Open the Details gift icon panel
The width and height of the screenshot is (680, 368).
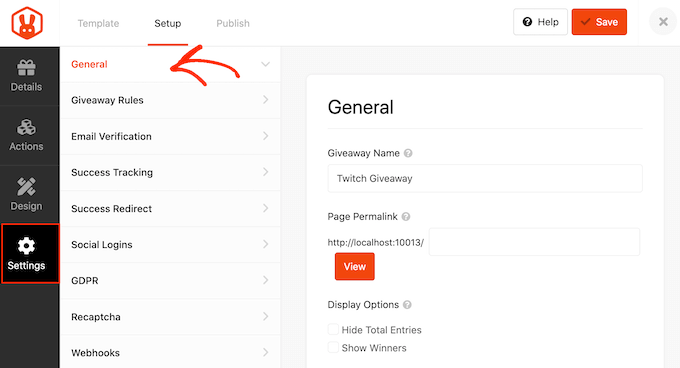click(26, 76)
